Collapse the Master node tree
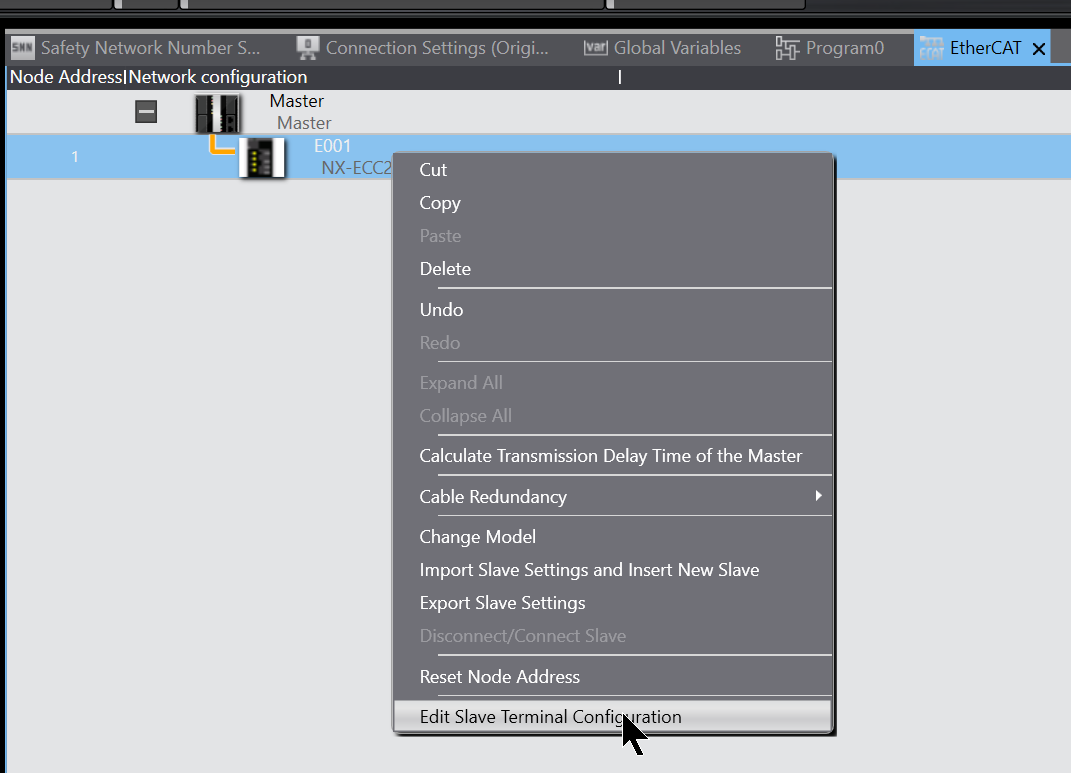This screenshot has width=1071, height=773. click(x=146, y=111)
